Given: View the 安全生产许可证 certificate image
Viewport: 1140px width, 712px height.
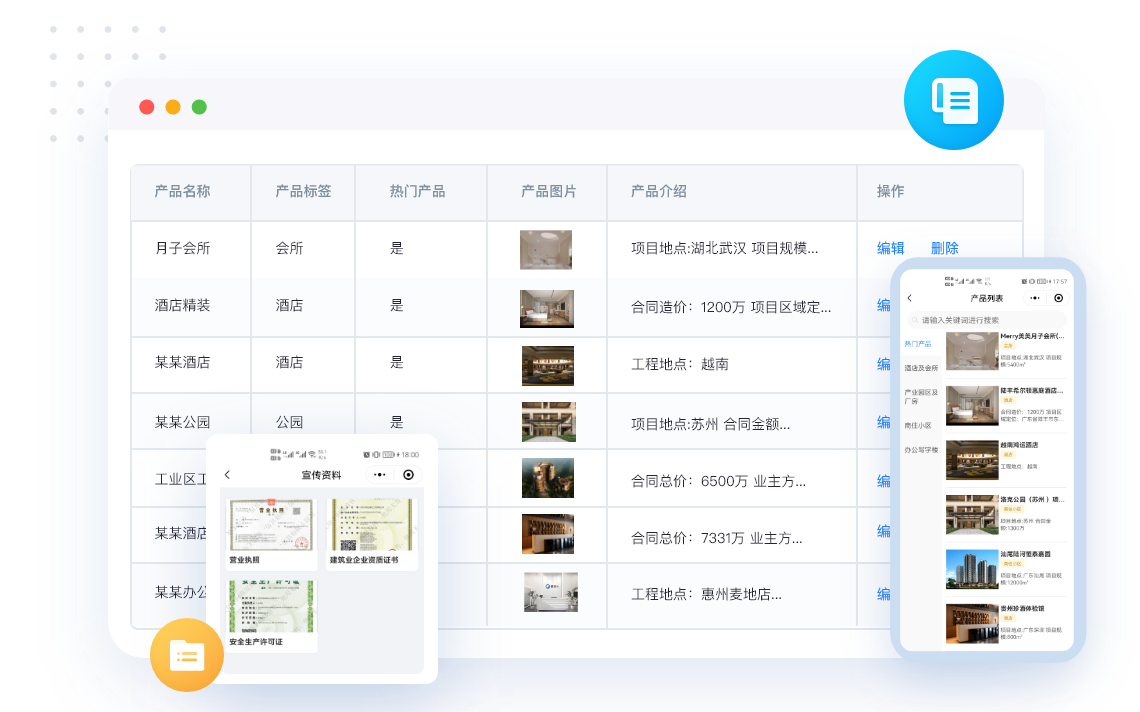Looking at the screenshot, I should [266, 606].
